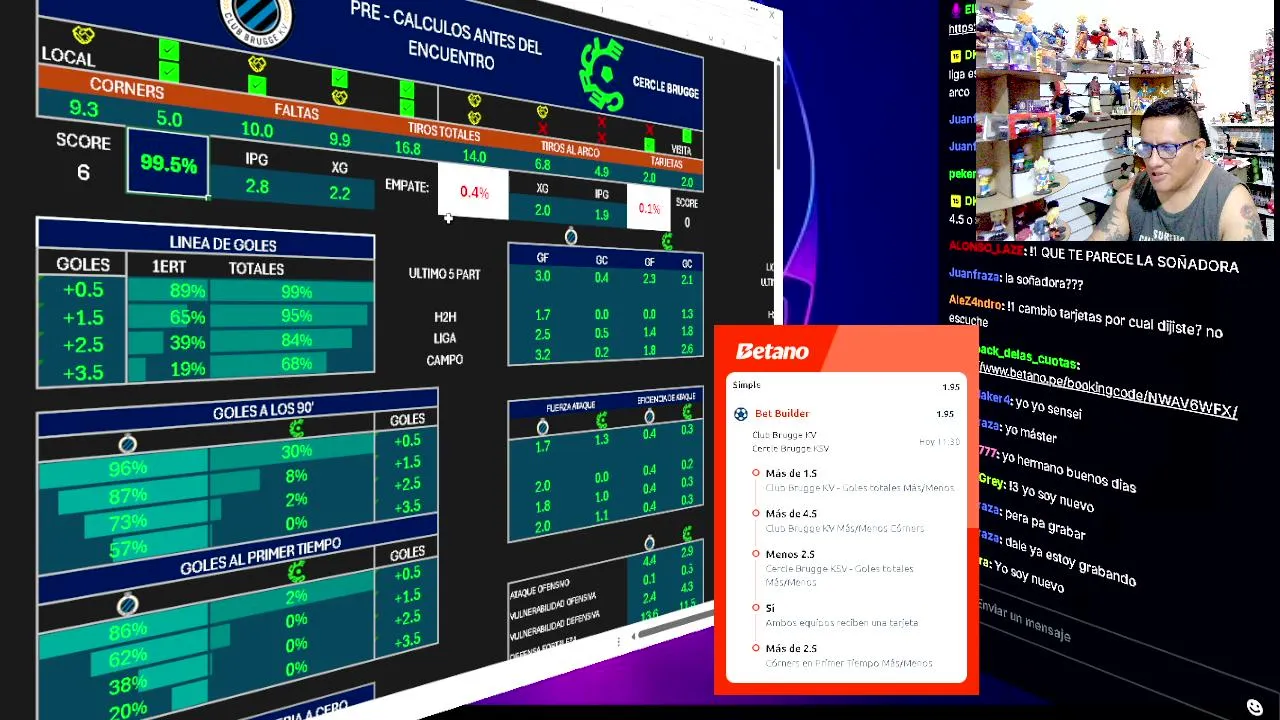Screen dimensions: 1280x720
Task: Select the Más de 1.5 bet selection marker
Action: pyautogui.click(x=756, y=473)
